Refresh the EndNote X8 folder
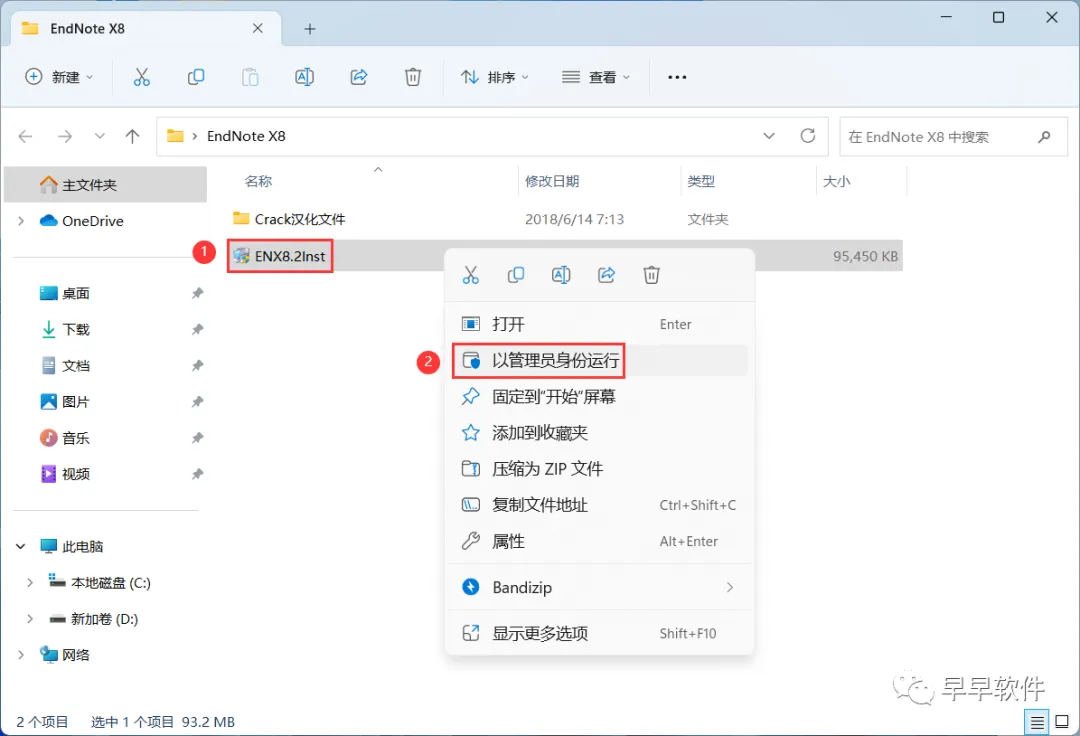This screenshot has height=736, width=1080. [808, 136]
